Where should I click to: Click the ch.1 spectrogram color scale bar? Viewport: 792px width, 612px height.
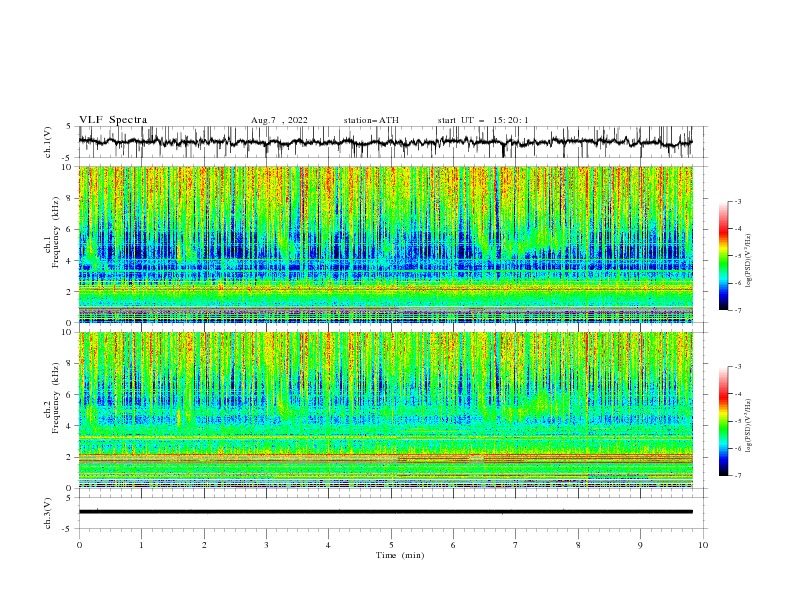point(724,256)
